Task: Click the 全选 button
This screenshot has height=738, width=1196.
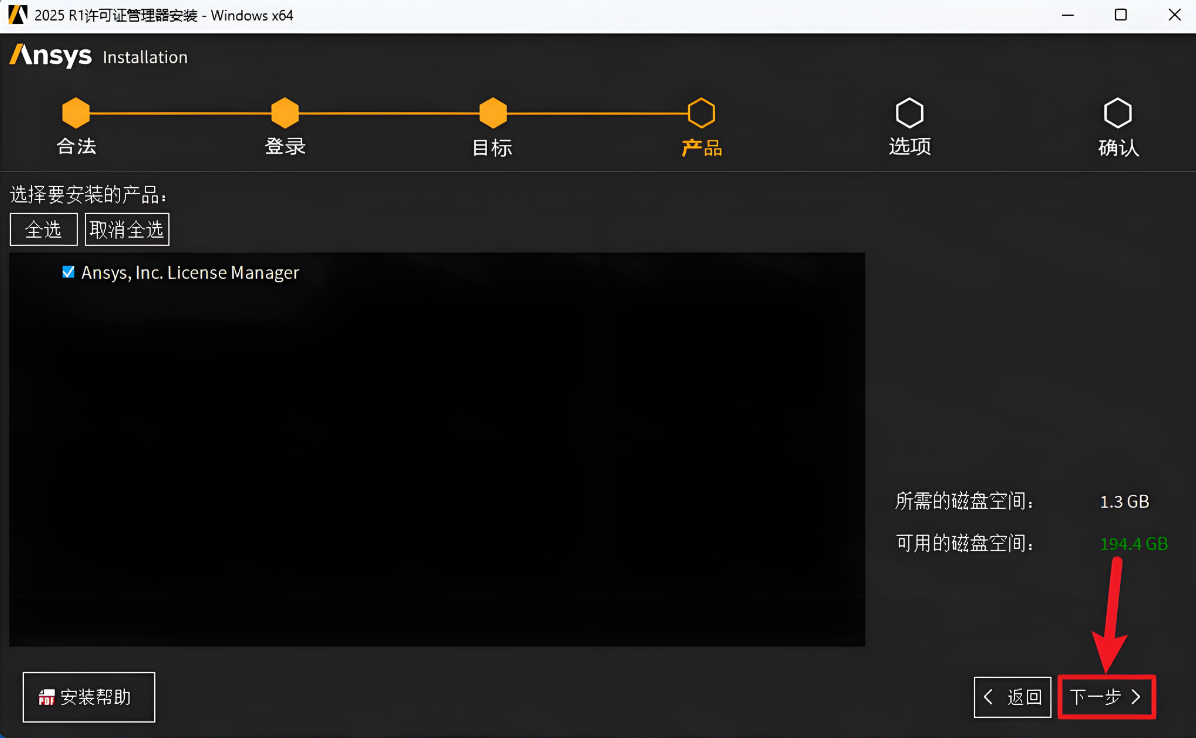Action: [x=43, y=229]
